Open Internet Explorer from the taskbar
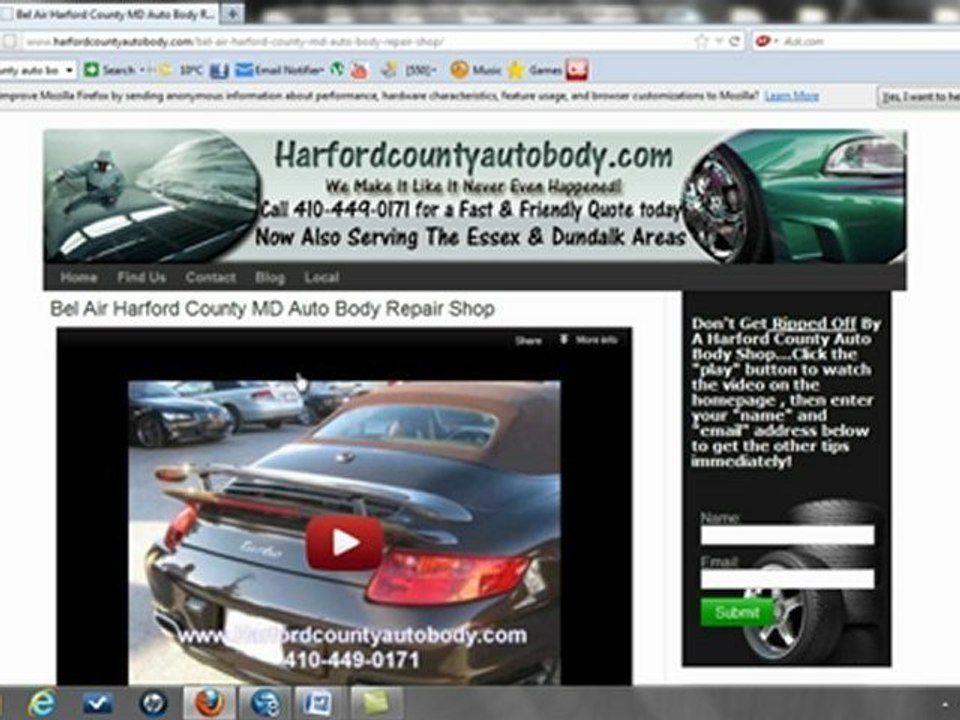Viewport: 960px width, 720px height. tap(41, 703)
